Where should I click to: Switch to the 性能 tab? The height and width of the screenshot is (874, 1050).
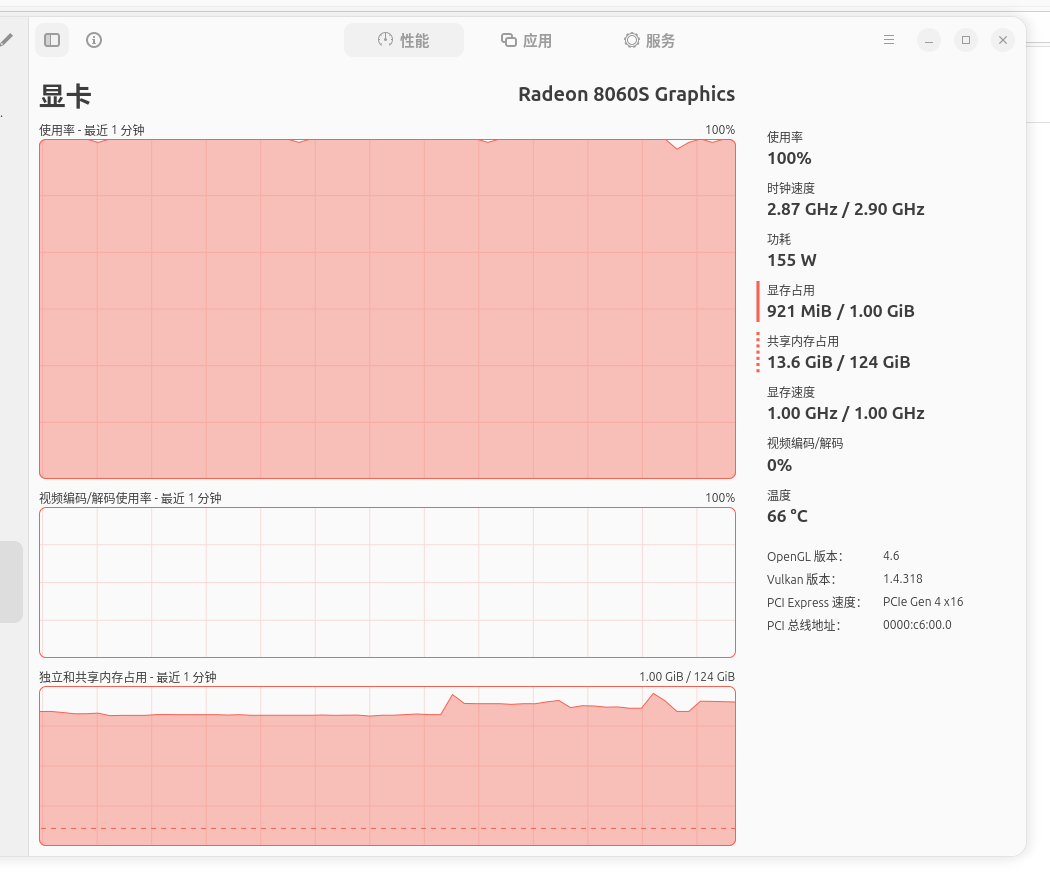[x=404, y=40]
